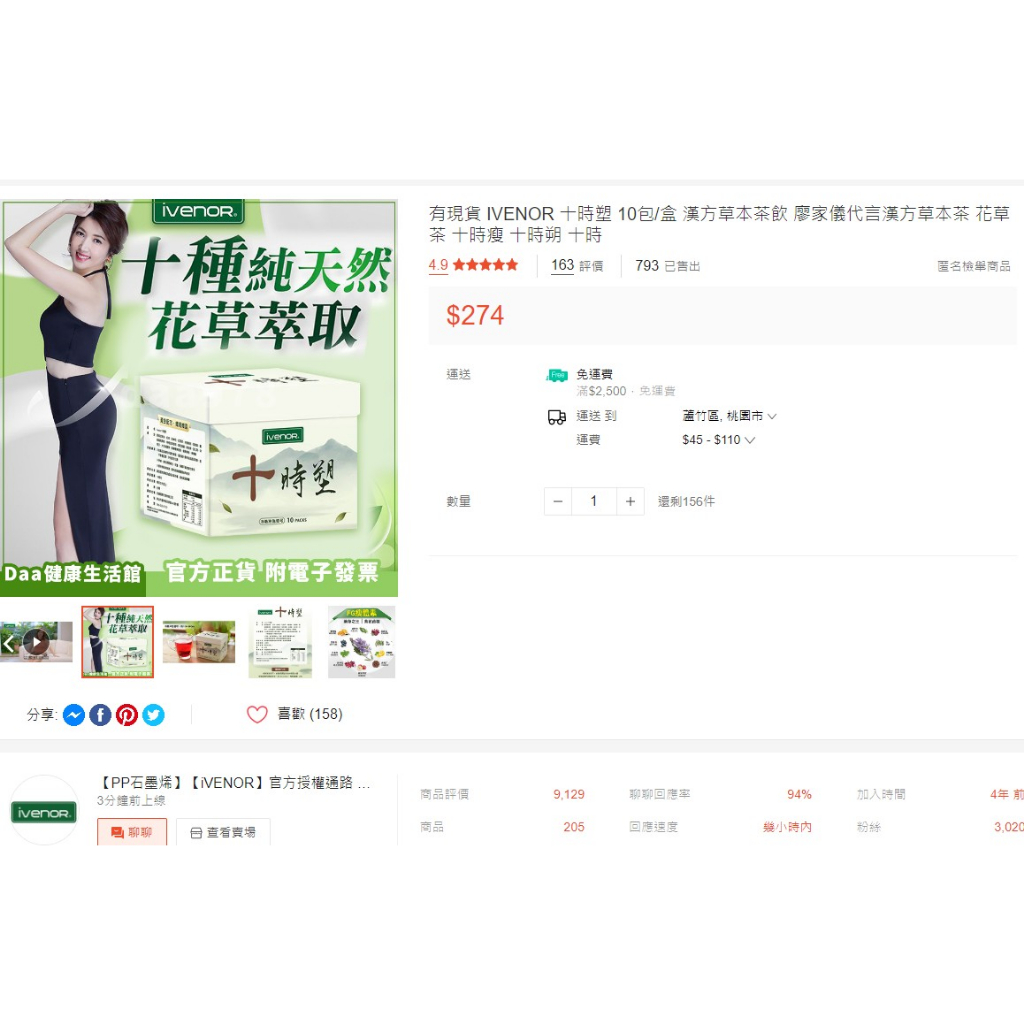Click the delivery truck icon

pos(556,417)
